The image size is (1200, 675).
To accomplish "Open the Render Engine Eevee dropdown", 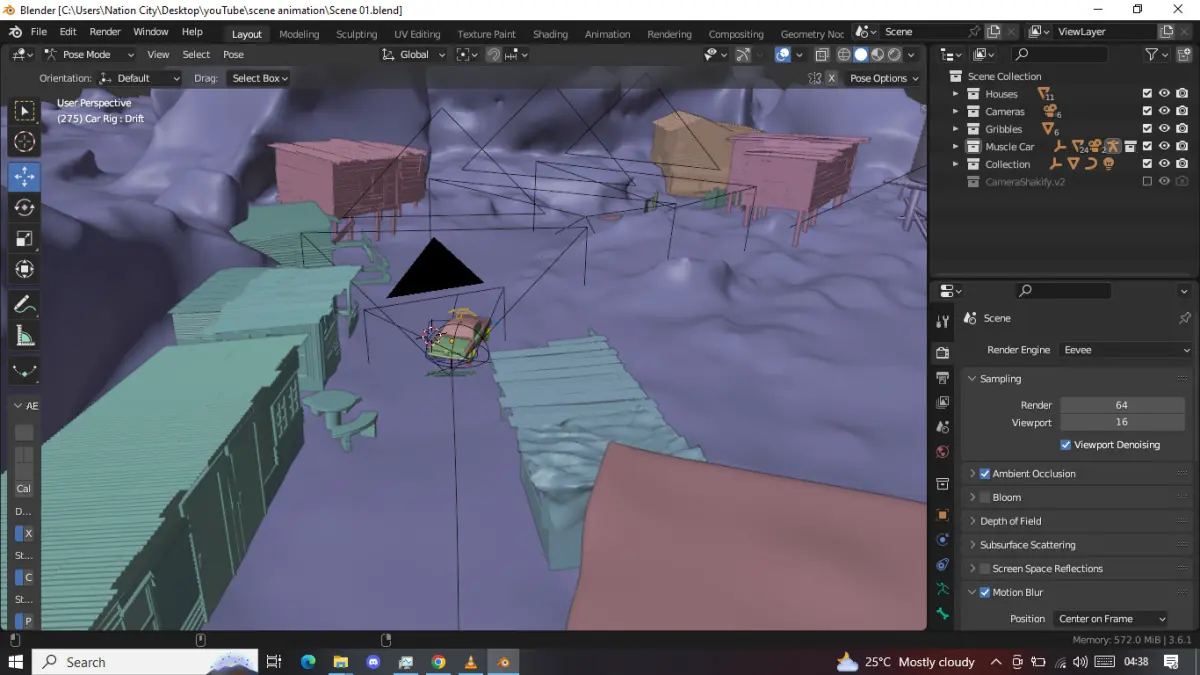I will pos(1126,350).
